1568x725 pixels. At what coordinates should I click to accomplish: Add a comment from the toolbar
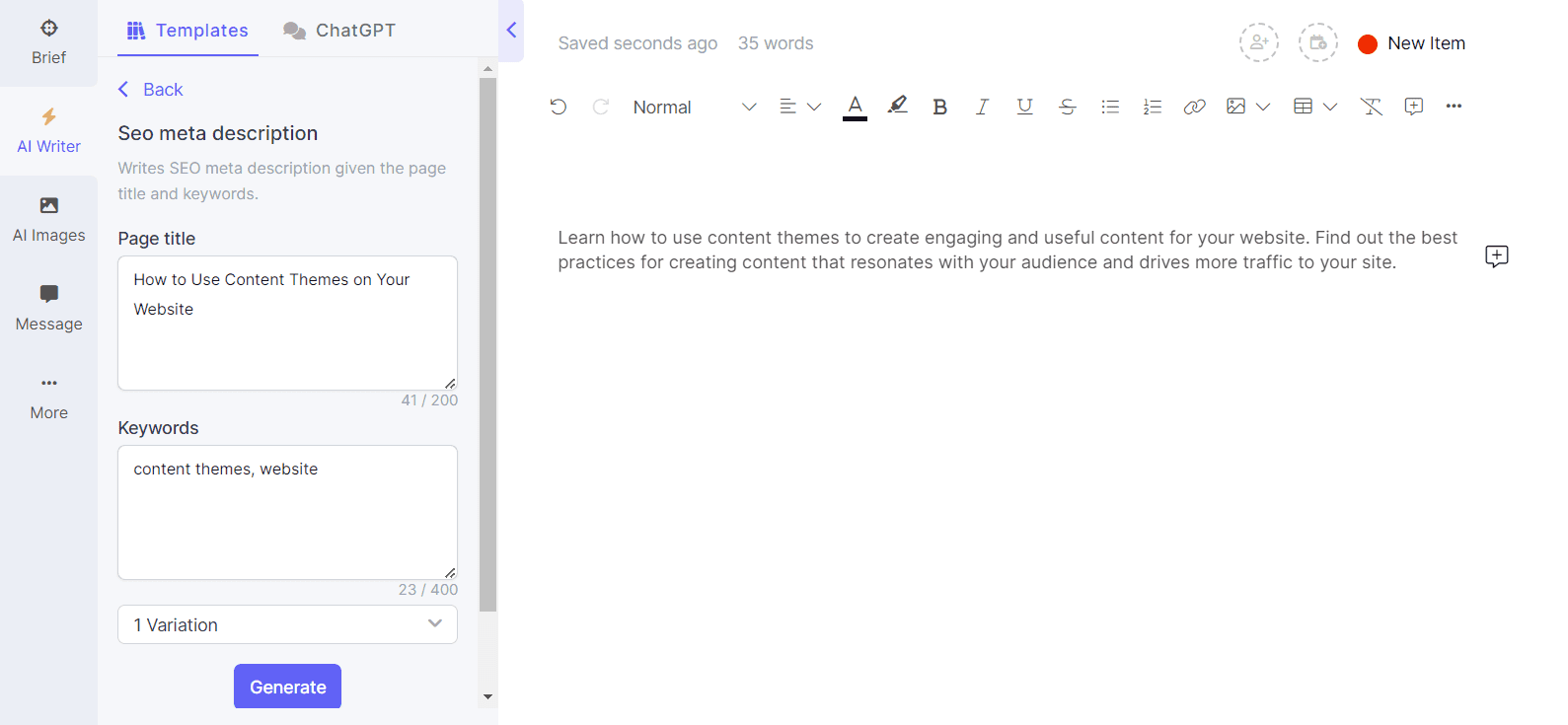tap(1413, 107)
